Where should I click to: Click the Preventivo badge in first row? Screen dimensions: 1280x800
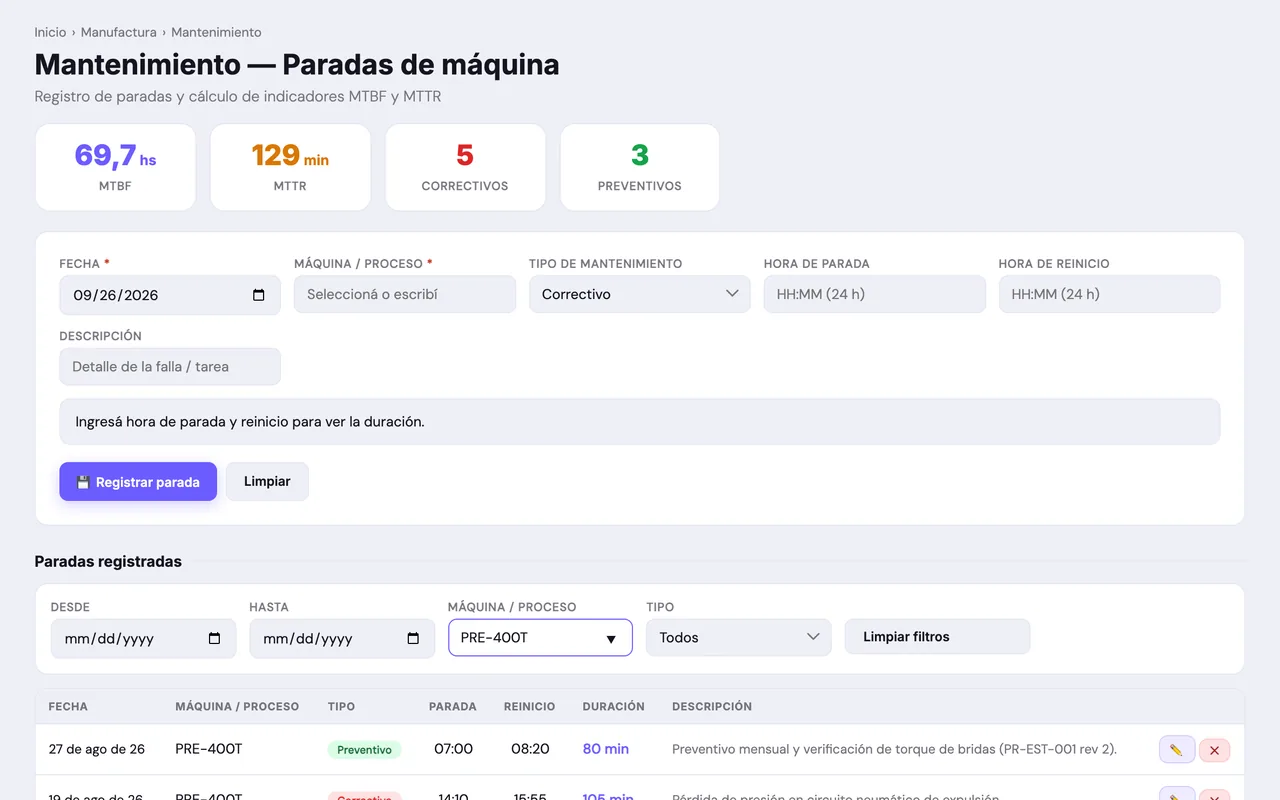point(364,750)
